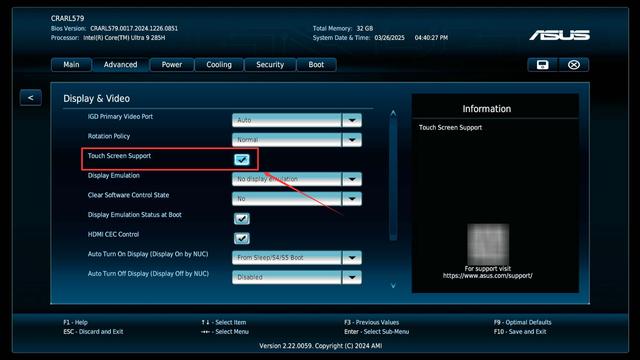This screenshot has width=640, height=360.
Task: Go back using the left arrow button
Action: (x=31, y=98)
